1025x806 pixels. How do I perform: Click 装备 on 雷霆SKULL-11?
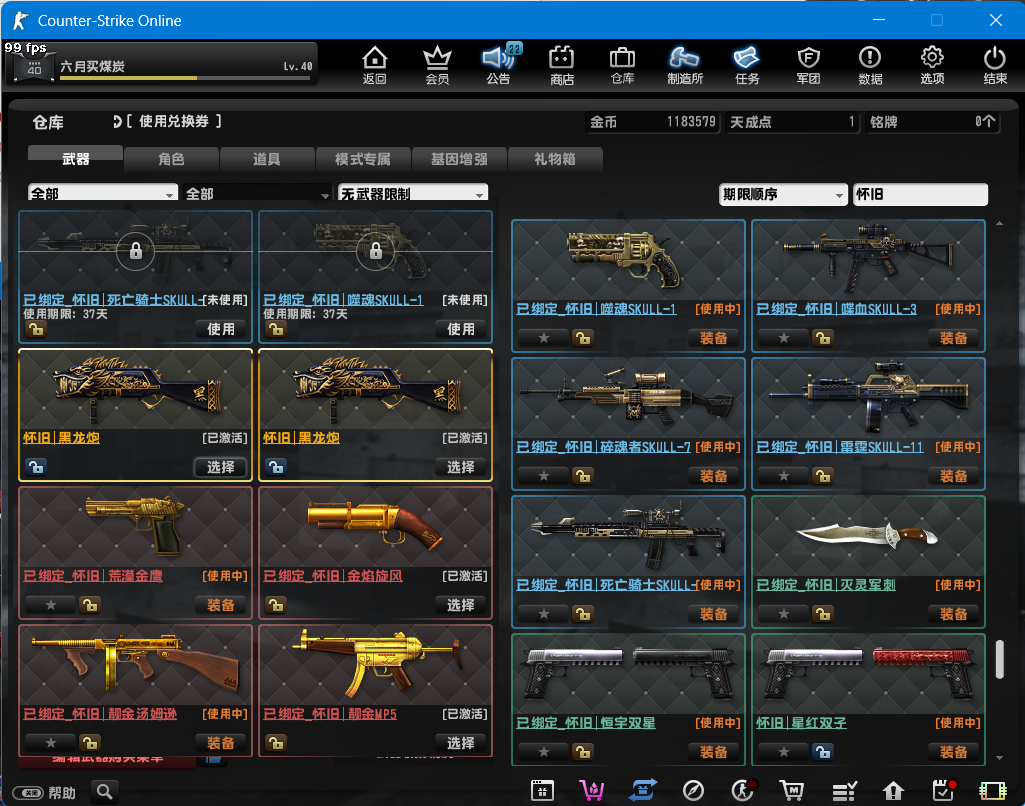[x=953, y=476]
